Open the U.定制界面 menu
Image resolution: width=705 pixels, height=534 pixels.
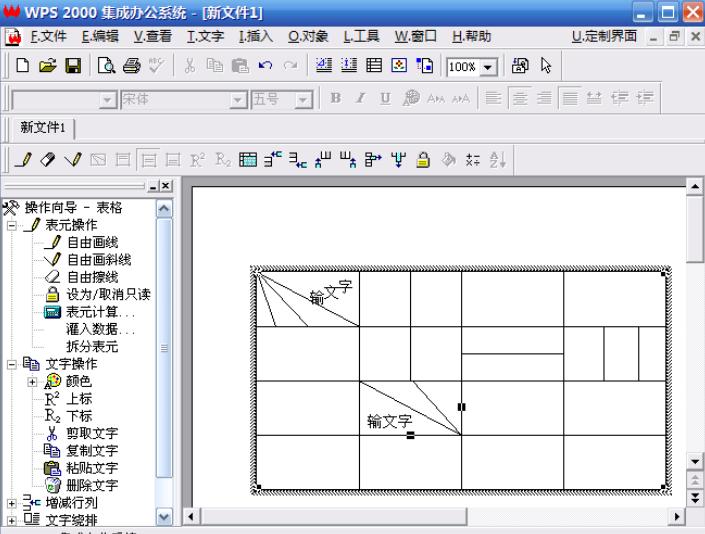coord(604,36)
